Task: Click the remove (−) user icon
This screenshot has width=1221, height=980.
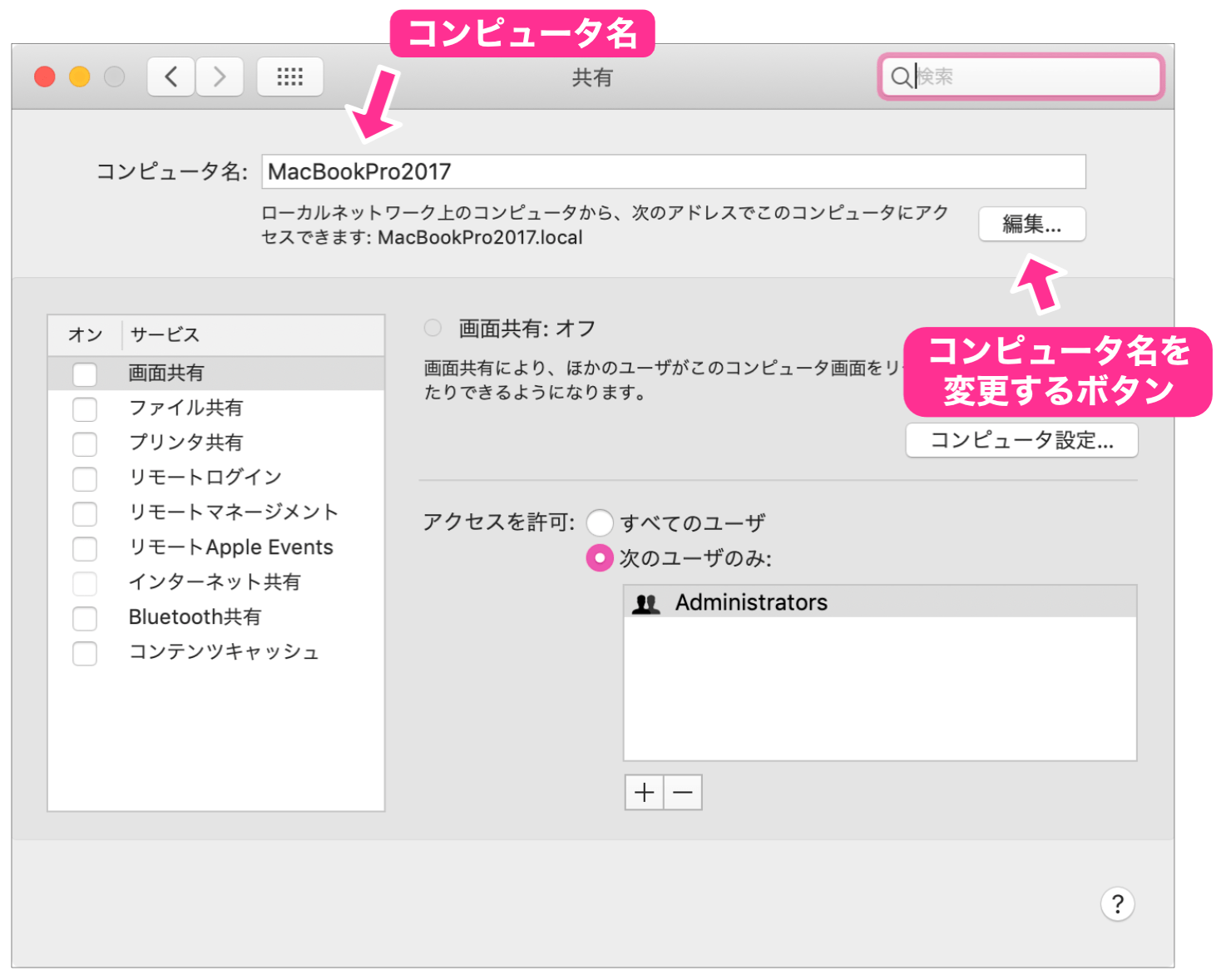Action: 682,792
